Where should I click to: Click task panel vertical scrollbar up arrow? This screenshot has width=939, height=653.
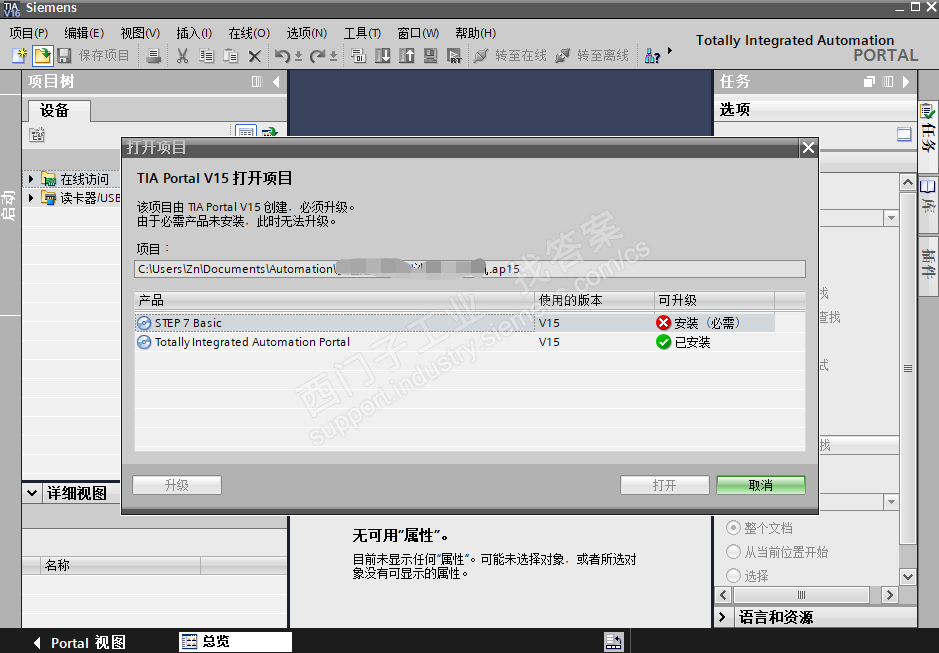tap(908, 182)
